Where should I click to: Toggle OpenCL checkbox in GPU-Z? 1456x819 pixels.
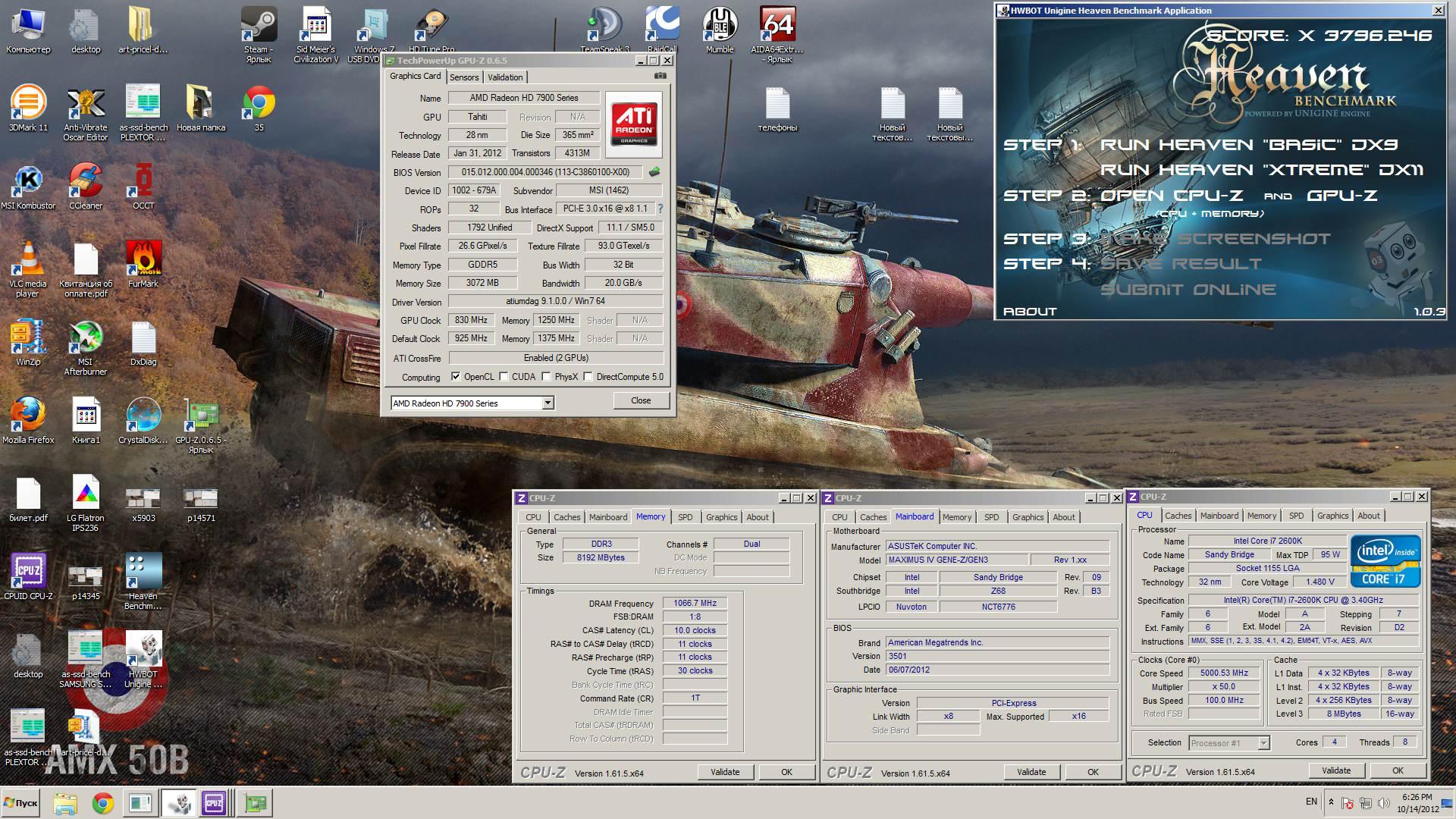(455, 376)
